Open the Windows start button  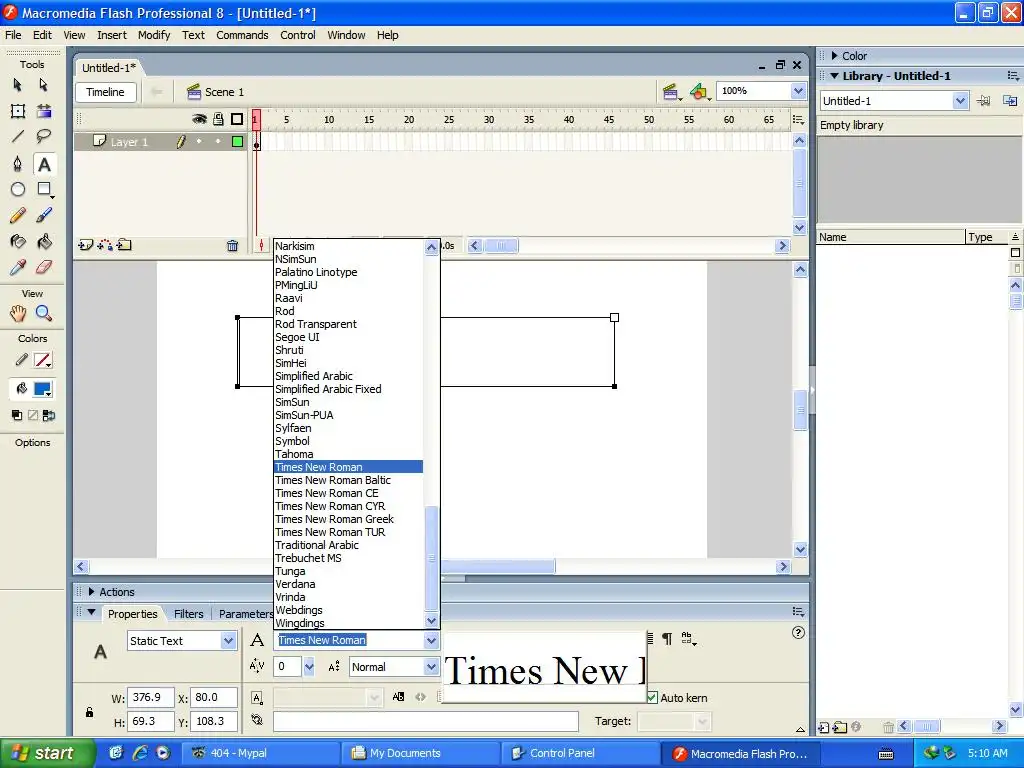(47, 753)
